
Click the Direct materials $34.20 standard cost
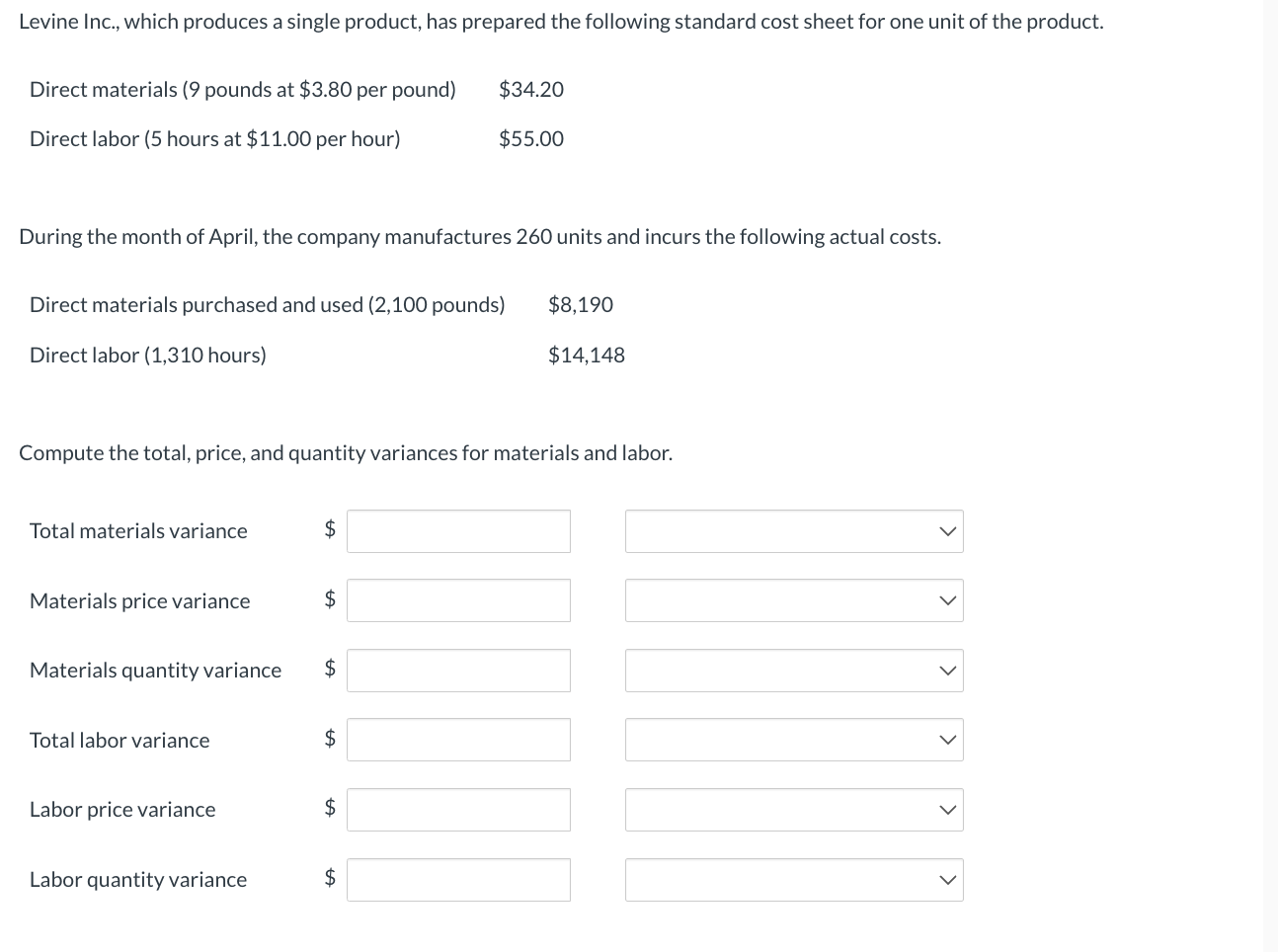(531, 90)
